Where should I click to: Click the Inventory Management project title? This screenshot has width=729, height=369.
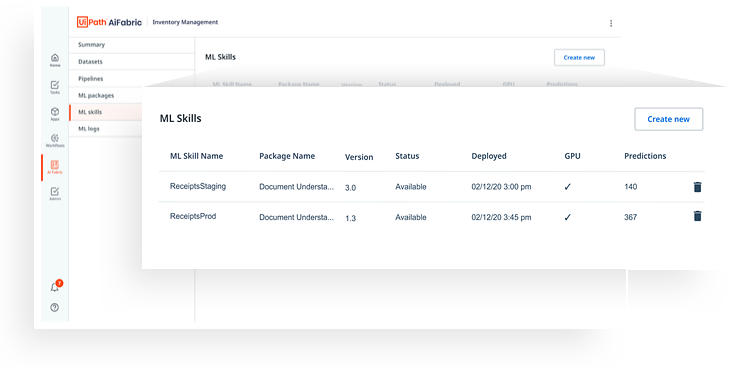coord(185,22)
